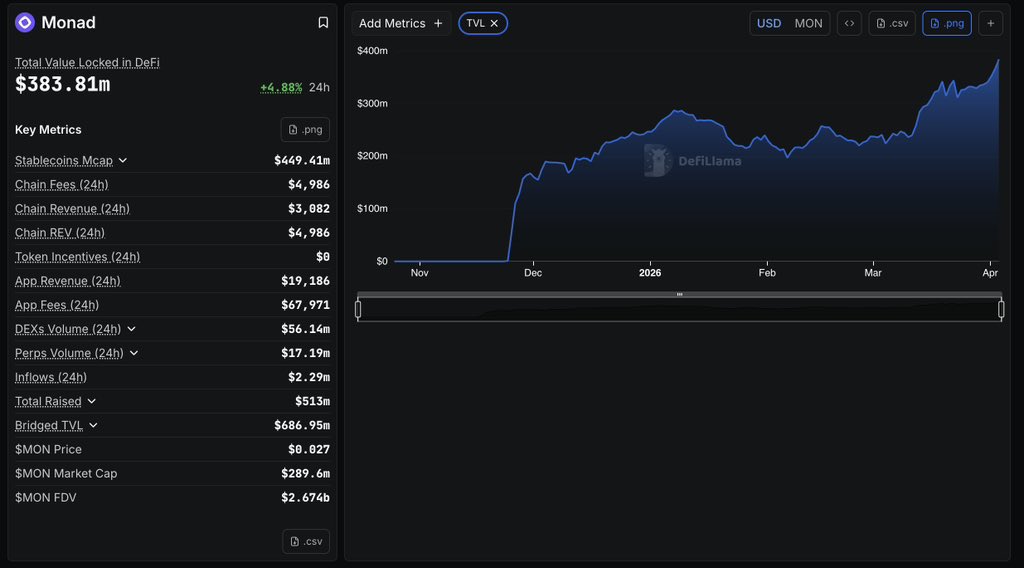
Task: Bookmark the Monad chain
Action: tap(323, 23)
